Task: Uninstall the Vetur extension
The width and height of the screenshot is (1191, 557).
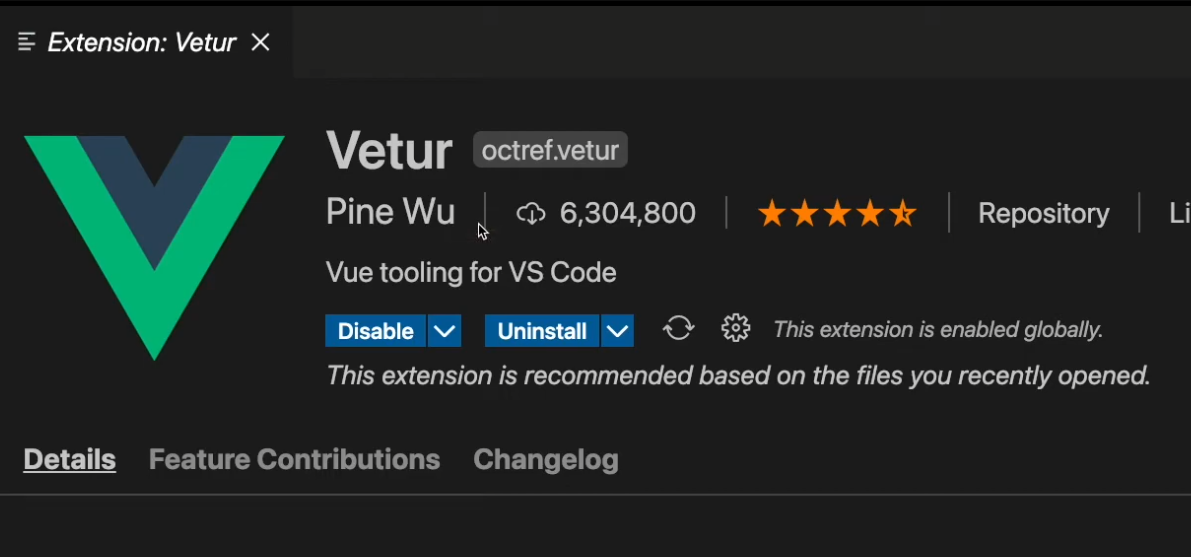Action: tap(542, 331)
